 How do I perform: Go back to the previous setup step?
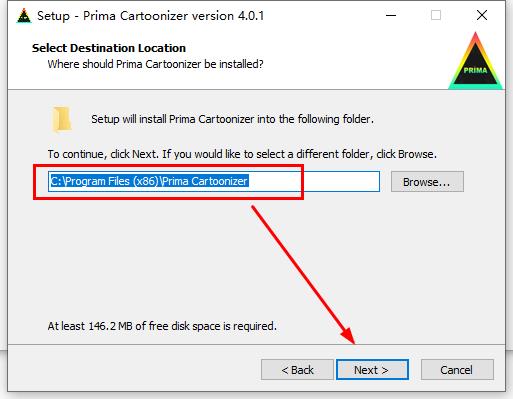[297, 370]
